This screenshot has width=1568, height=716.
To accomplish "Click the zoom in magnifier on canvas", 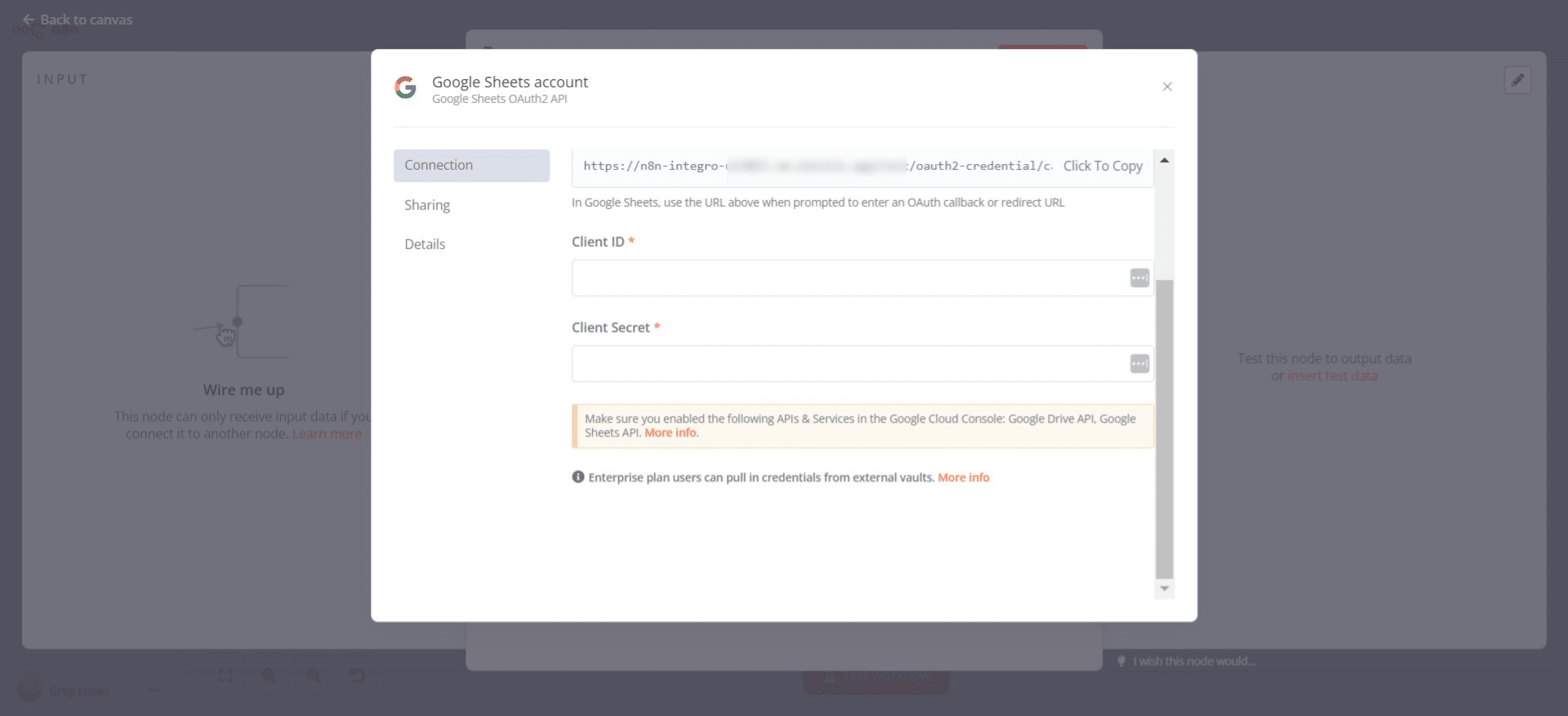I will pyautogui.click(x=269, y=675).
